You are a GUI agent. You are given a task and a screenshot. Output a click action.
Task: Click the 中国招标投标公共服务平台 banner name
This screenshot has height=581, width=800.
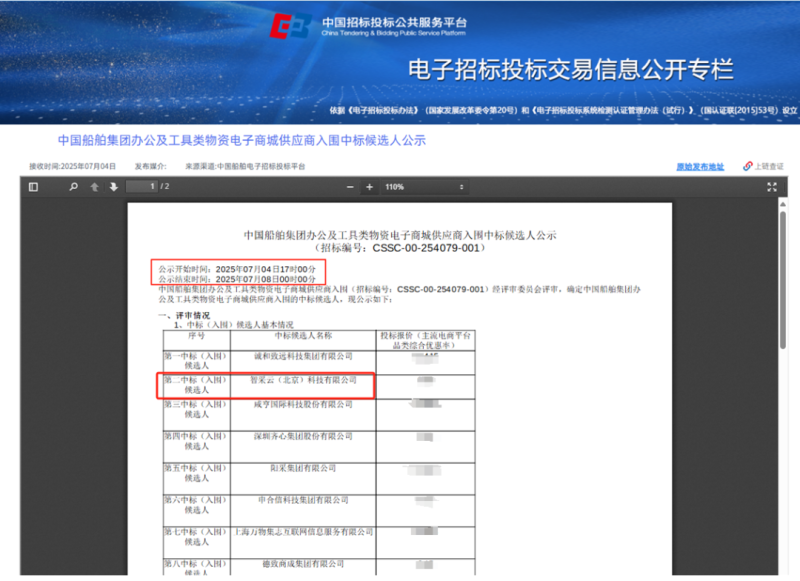pos(394,22)
